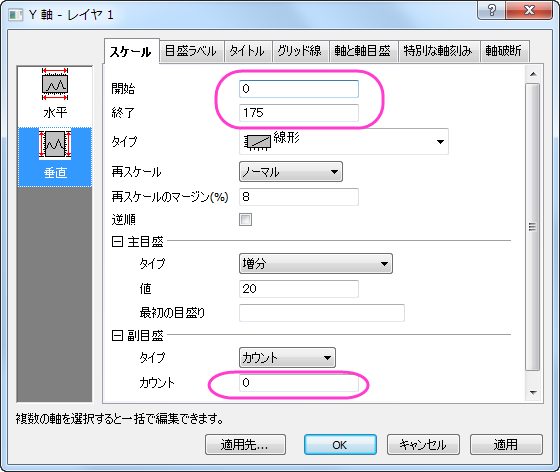Click the キャンセル button
The image size is (560, 472).
(423, 445)
